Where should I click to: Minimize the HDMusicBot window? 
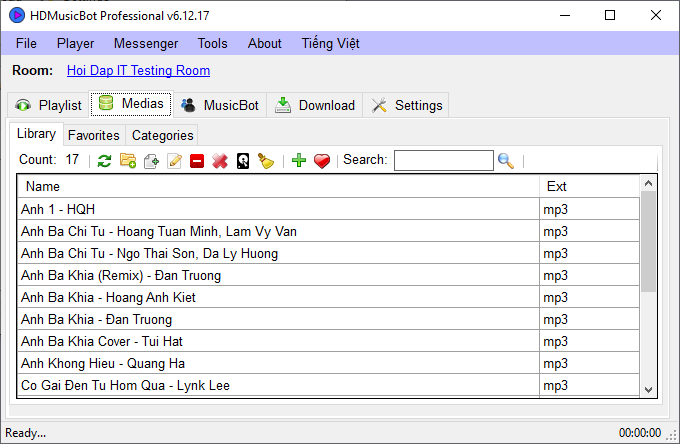click(x=565, y=16)
